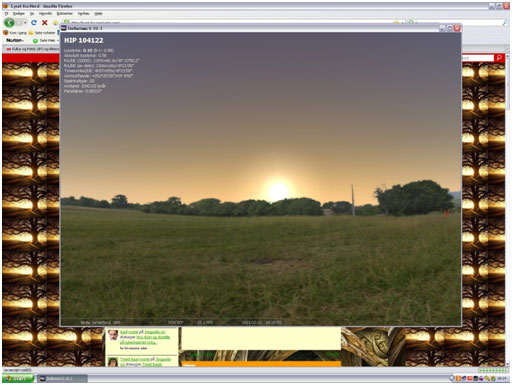Click the red search magnifier button on the website
The image size is (512, 385).
click(499, 58)
